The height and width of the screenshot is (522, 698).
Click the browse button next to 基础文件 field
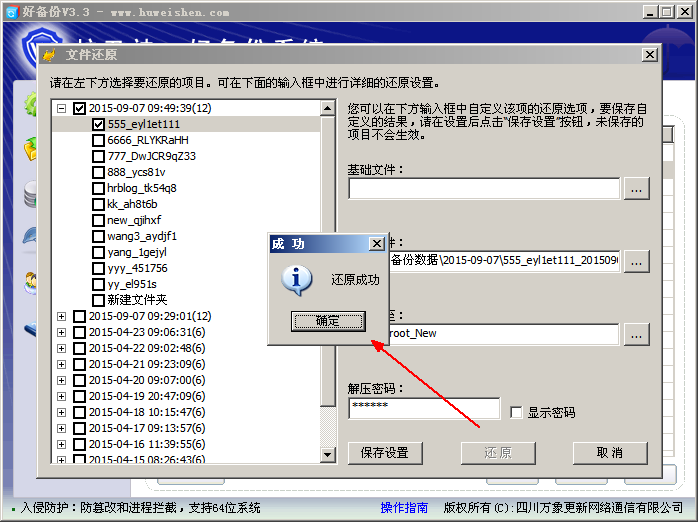[x=637, y=189]
